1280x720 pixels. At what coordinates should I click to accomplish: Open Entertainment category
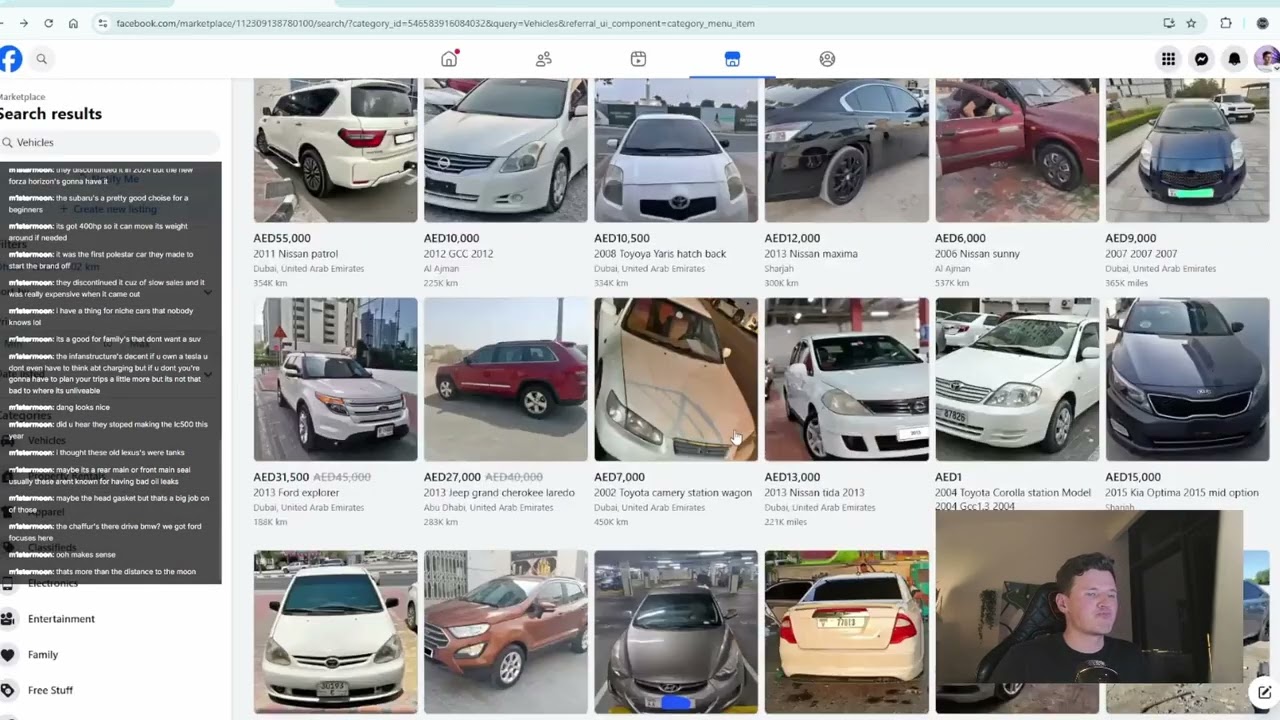pyautogui.click(x=61, y=619)
